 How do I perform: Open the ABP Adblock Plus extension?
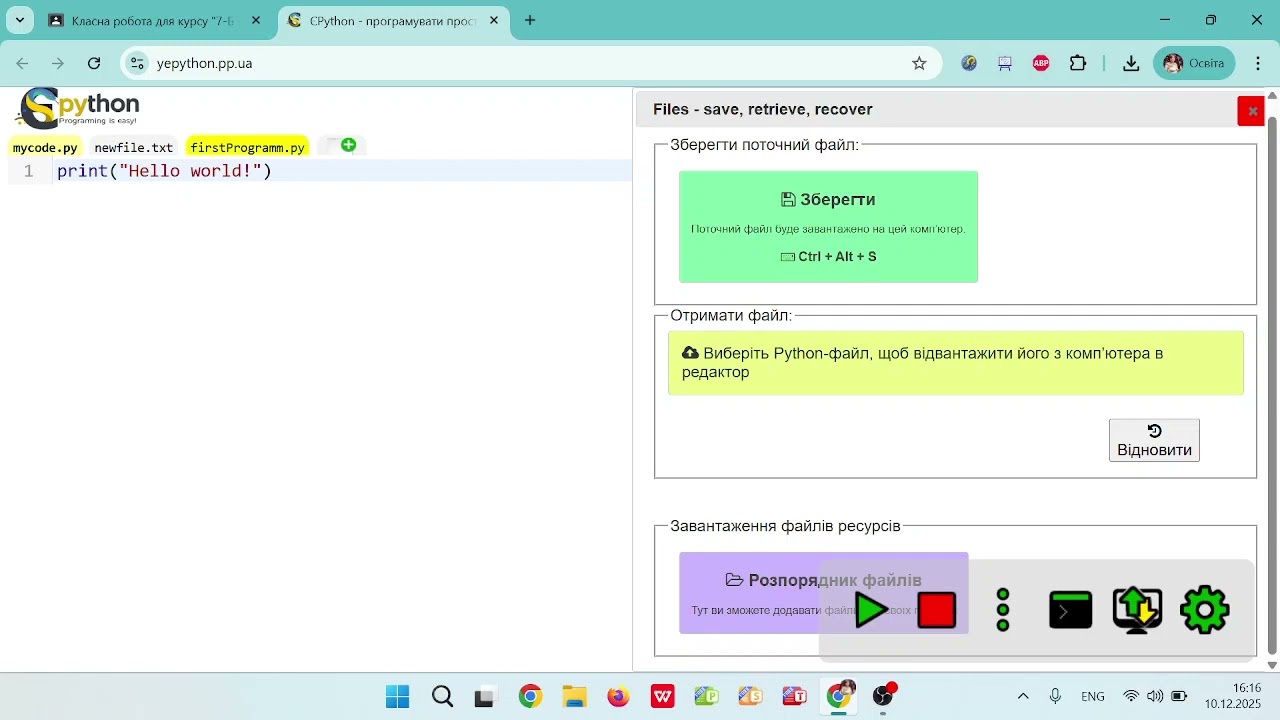coord(1041,63)
